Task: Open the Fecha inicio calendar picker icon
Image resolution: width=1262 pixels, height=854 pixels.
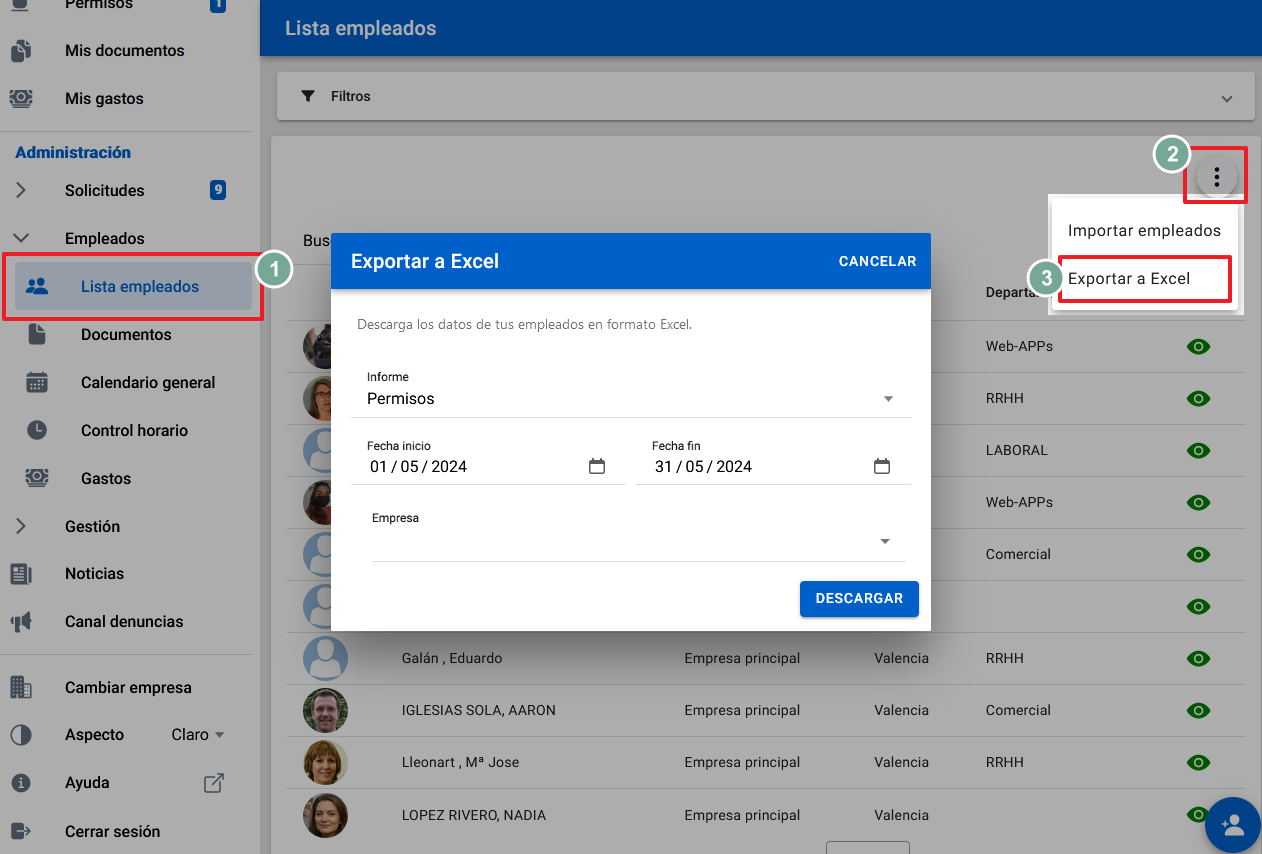Action: [597, 466]
